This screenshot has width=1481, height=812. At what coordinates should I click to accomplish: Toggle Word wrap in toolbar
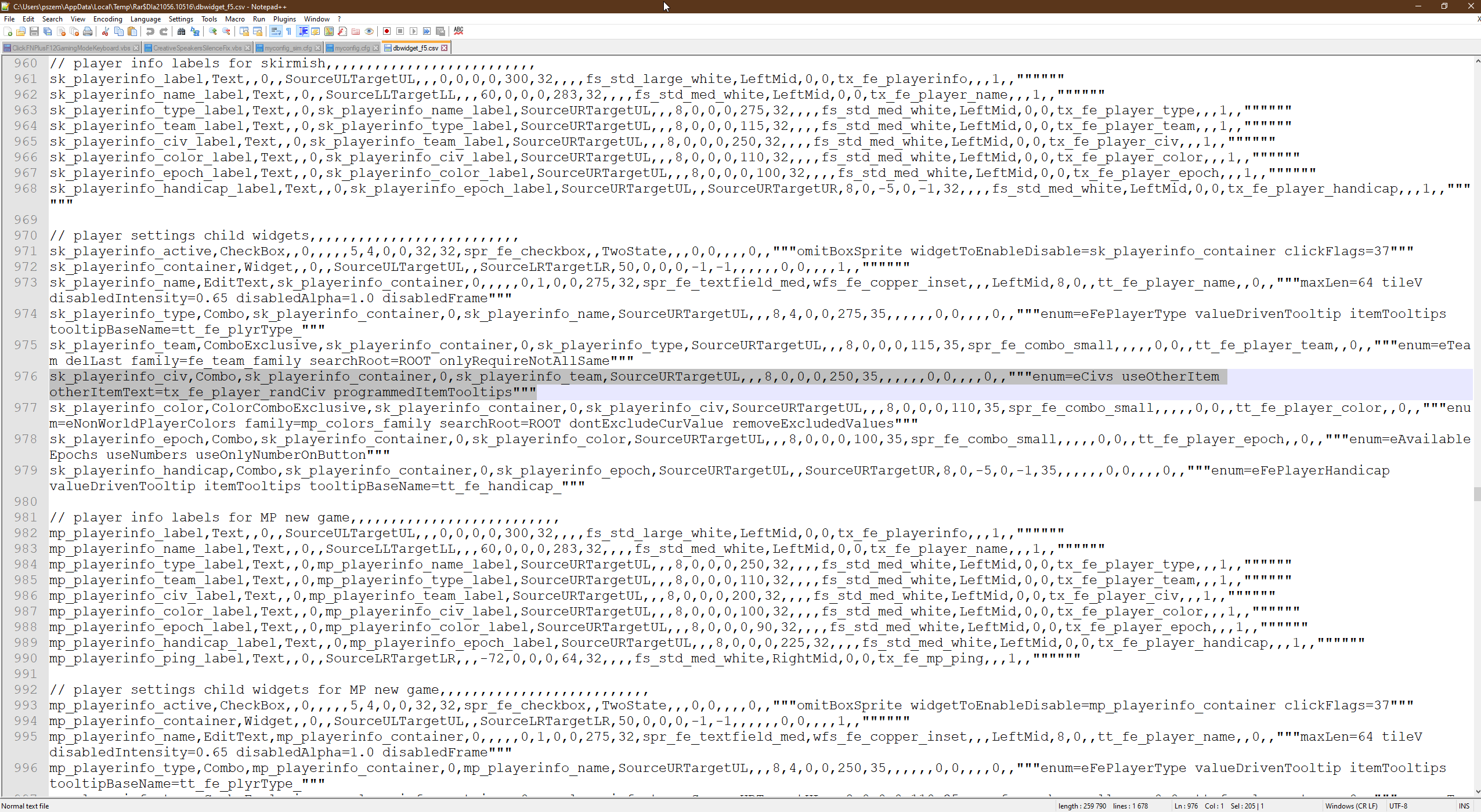[276, 31]
